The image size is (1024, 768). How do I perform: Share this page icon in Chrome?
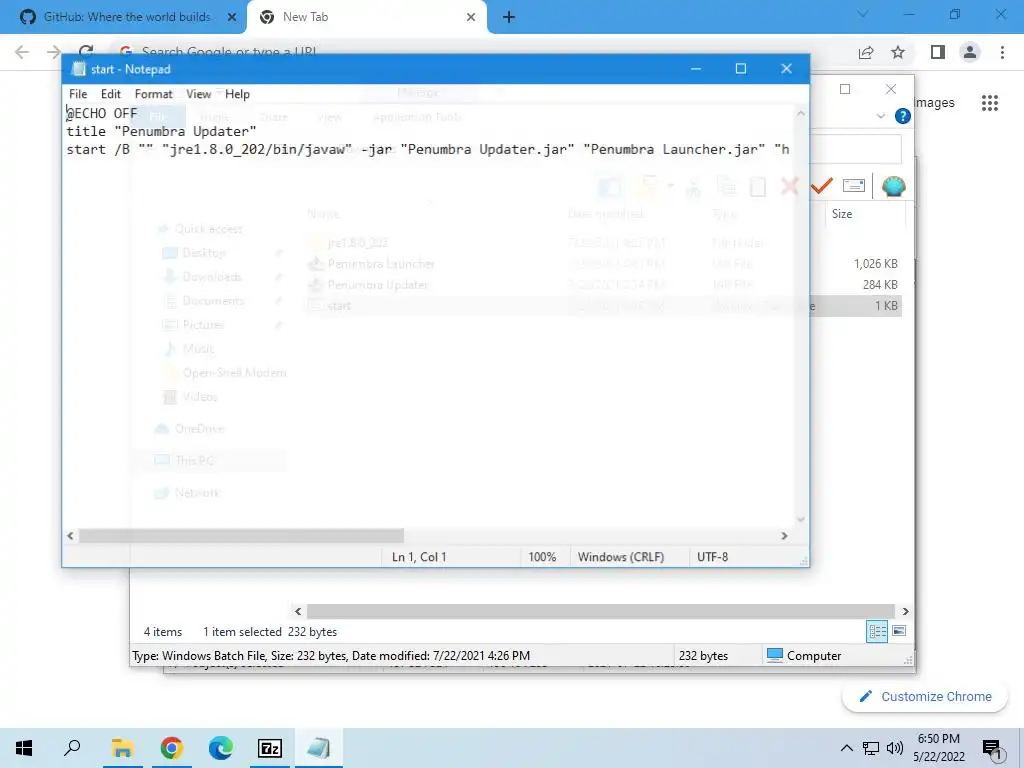coord(866,52)
